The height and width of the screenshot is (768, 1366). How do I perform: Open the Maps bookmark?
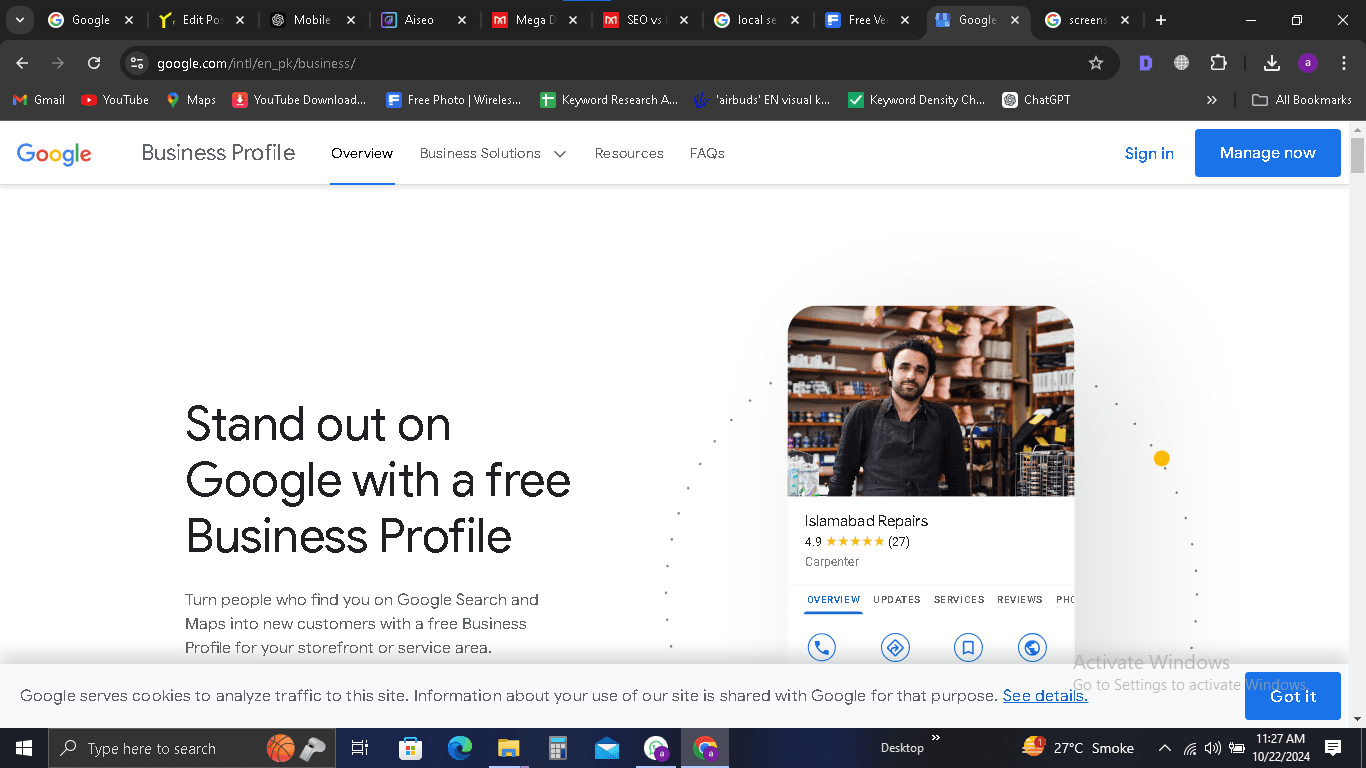[191, 100]
